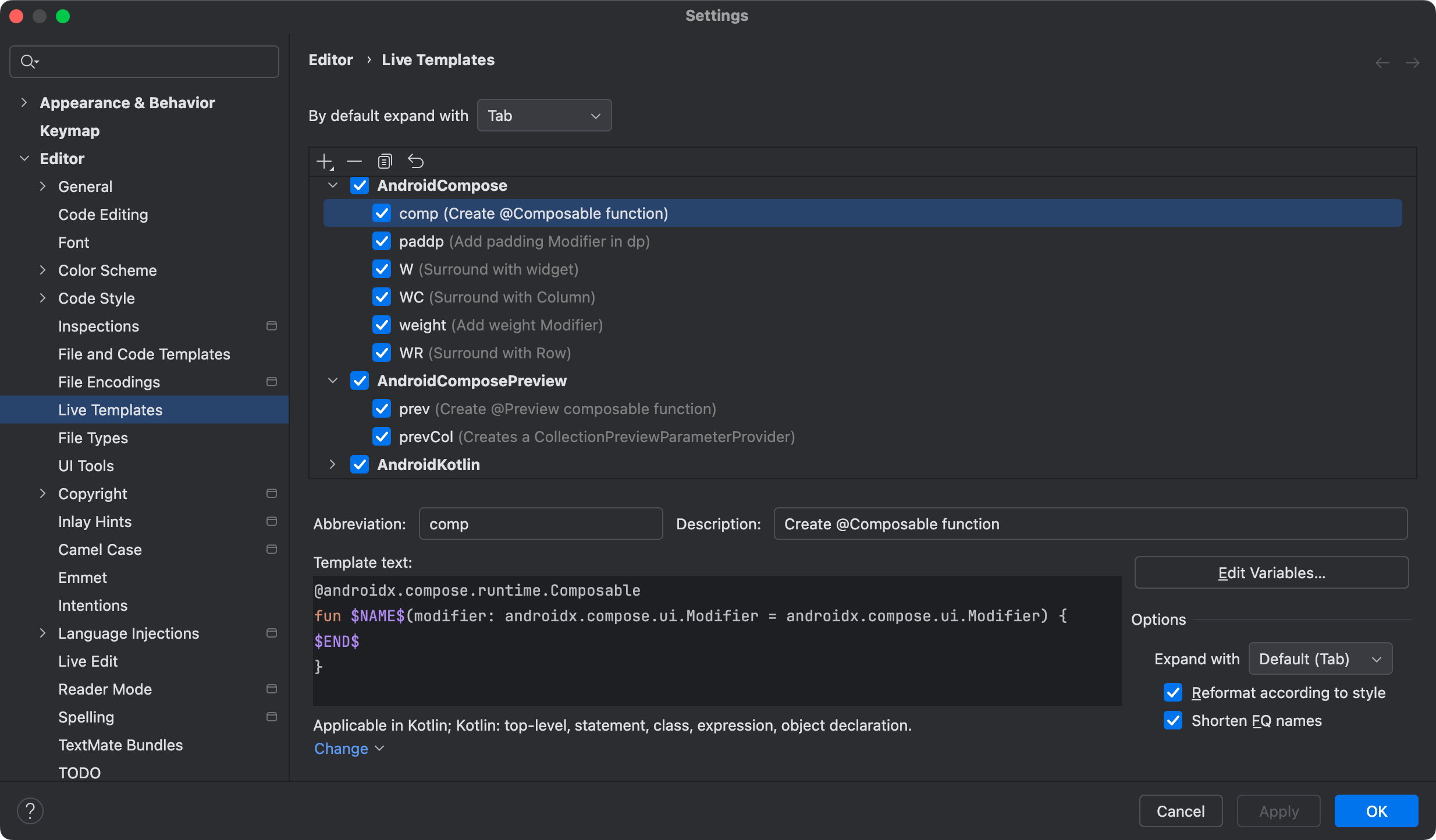Click the back navigation arrow
Viewport: 1436px width, 840px height.
point(1382,62)
